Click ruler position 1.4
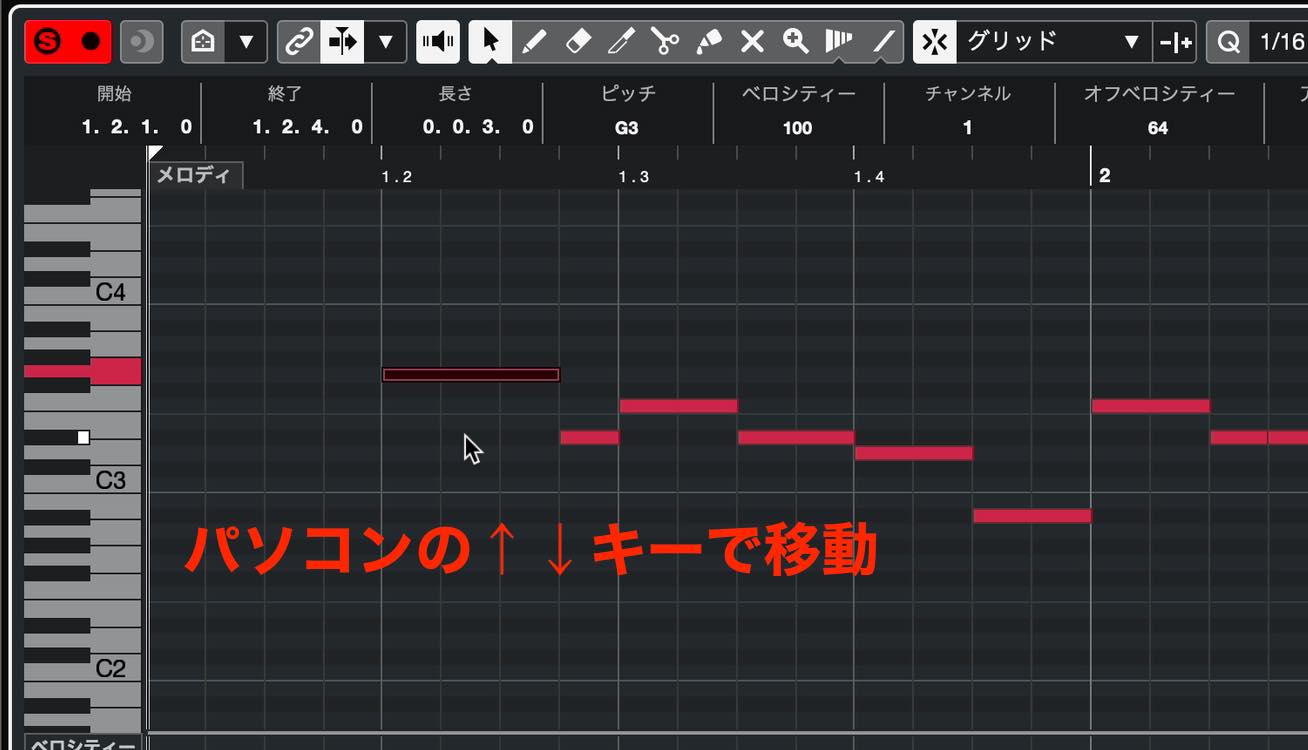The width and height of the screenshot is (1308, 750). [869, 177]
